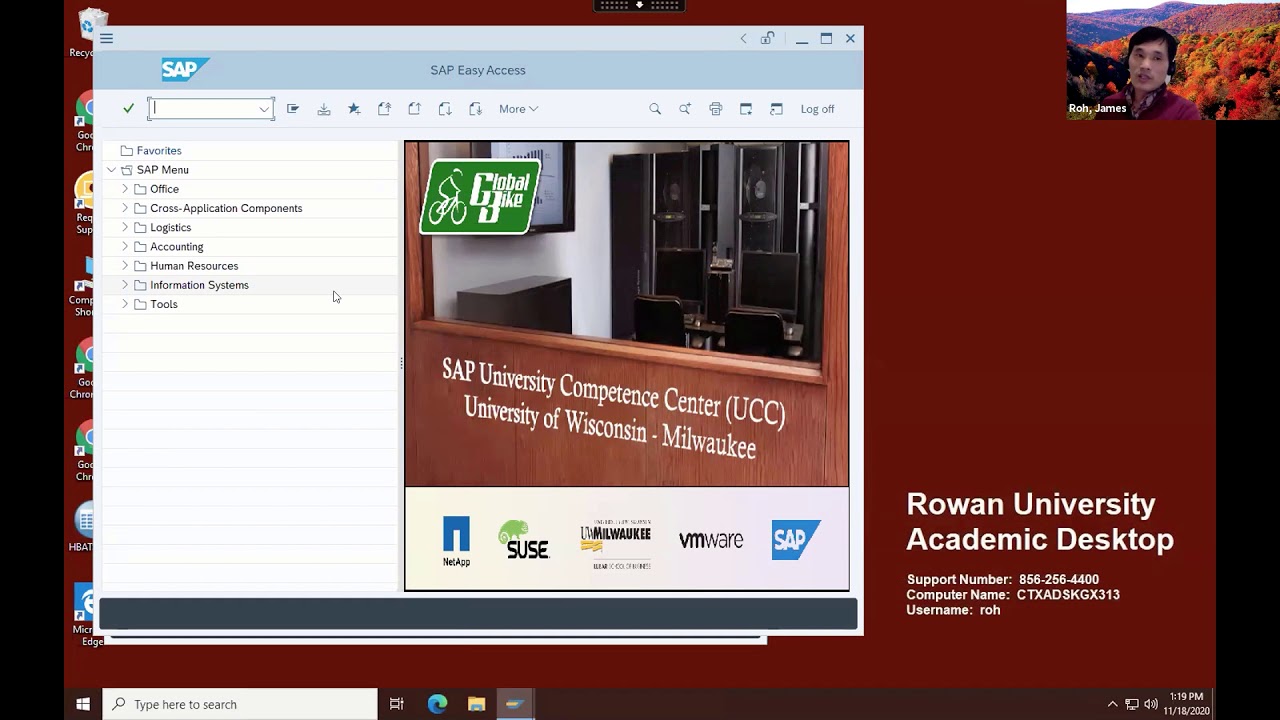Open File Explorer from taskbar
Viewport: 1280px width, 720px height.
pos(476,704)
